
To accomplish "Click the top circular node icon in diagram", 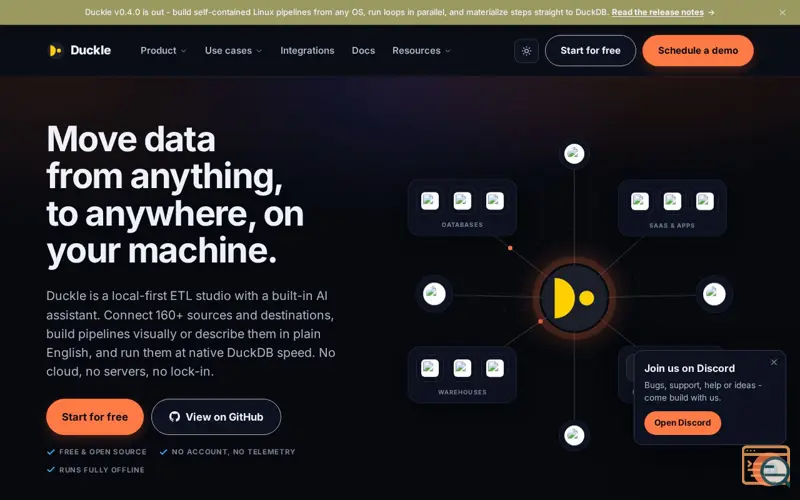I will (574, 154).
